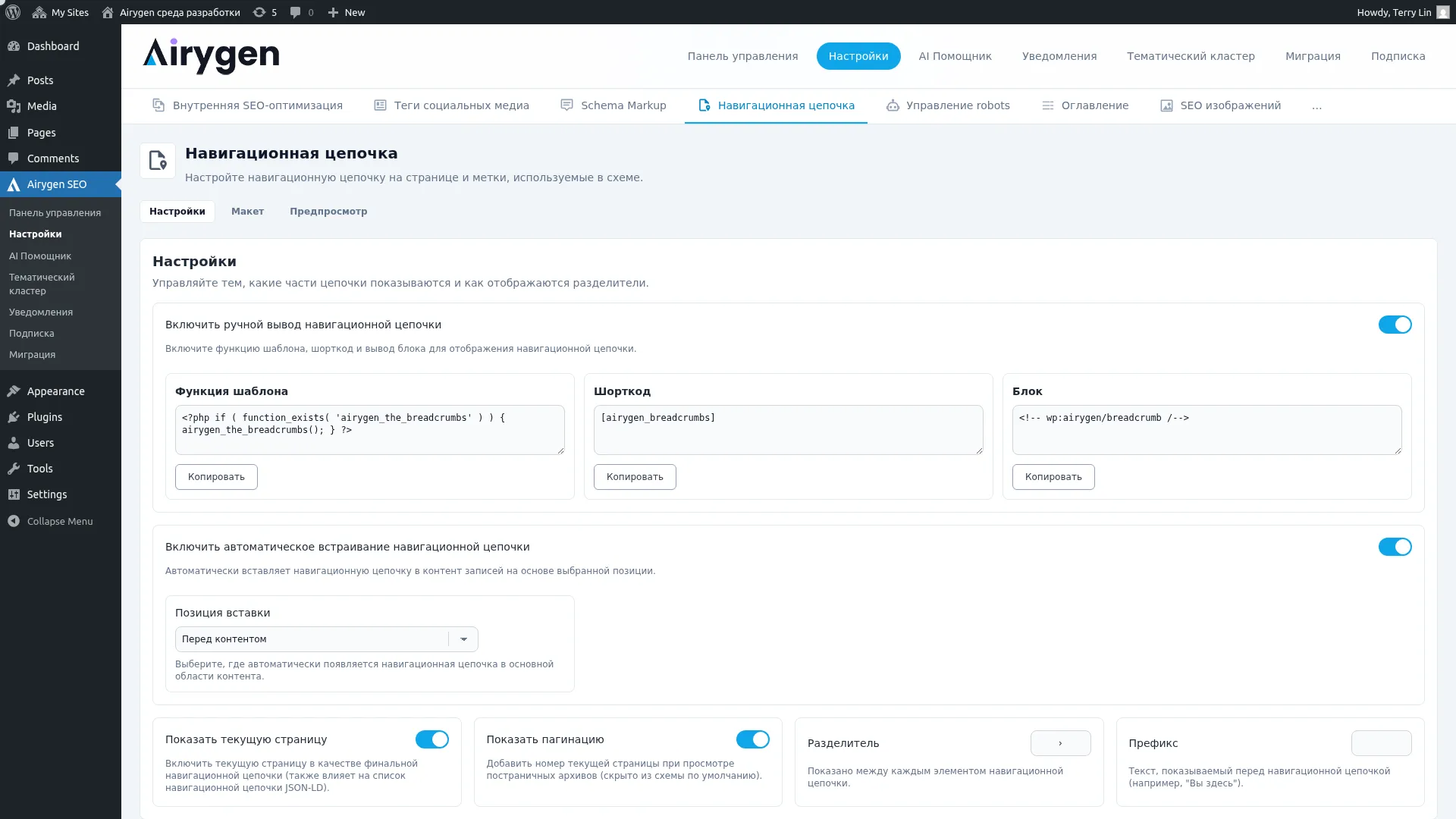Click the Plugins plug icon
Image resolution: width=1456 pixels, height=819 pixels.
point(14,417)
